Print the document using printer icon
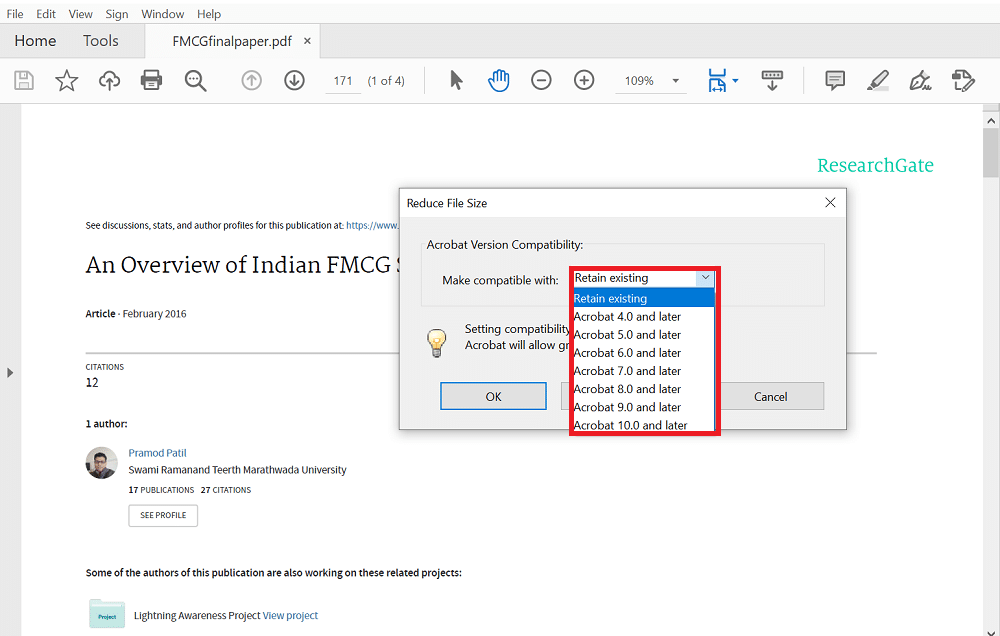Image resolution: width=1000 pixels, height=636 pixels. [x=151, y=81]
